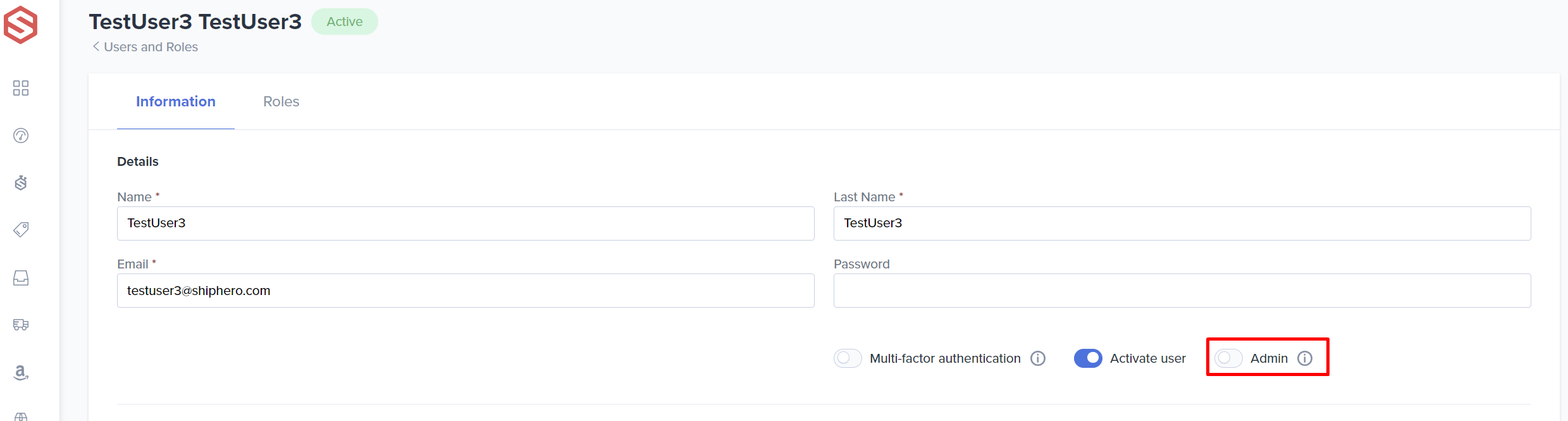Open the price tag sidebar icon
Image resolution: width=1568 pixels, height=421 pixels.
21,230
